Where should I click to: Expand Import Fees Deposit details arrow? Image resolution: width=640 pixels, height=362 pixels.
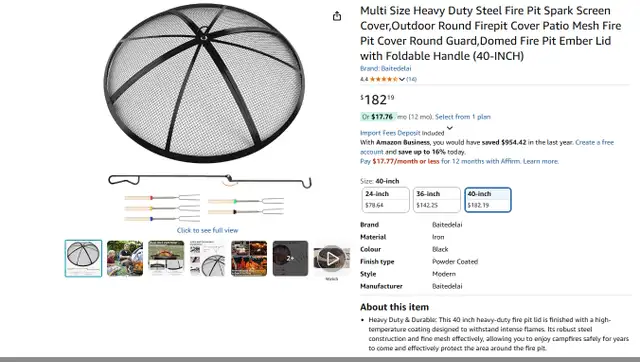click(x=449, y=128)
